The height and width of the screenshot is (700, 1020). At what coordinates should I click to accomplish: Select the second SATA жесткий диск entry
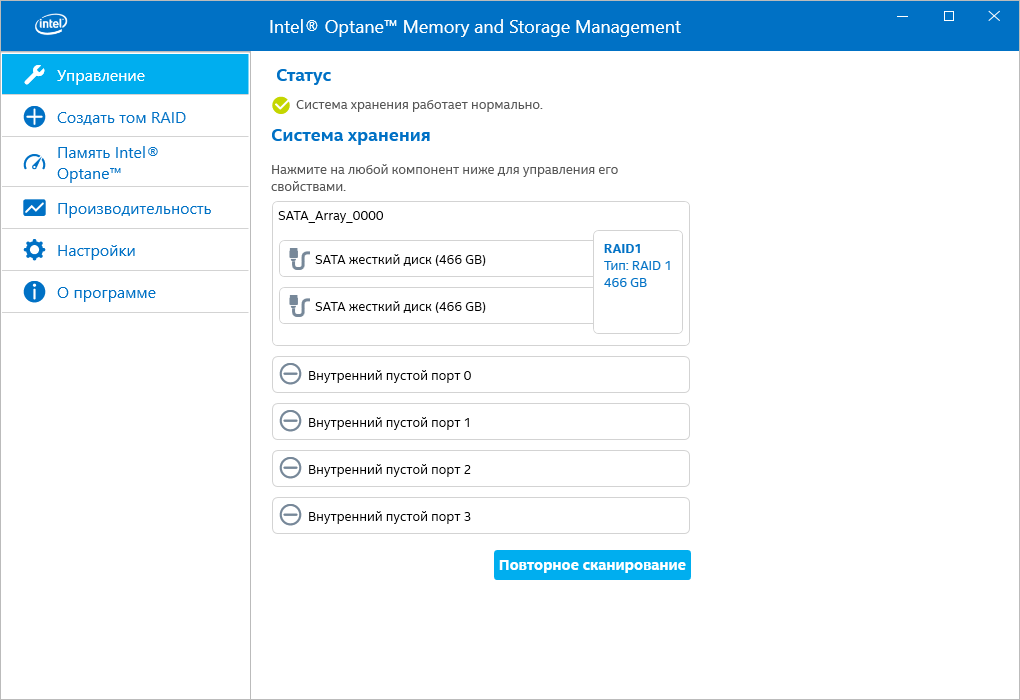400,306
